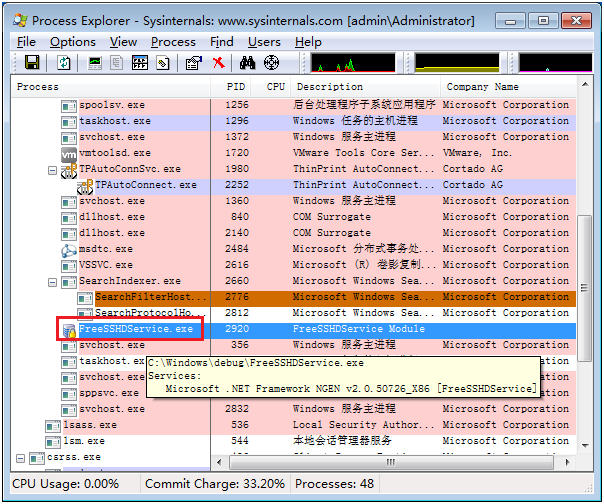Open the Find menu
Image resolution: width=604 pixels, height=504 pixels.
click(x=221, y=42)
